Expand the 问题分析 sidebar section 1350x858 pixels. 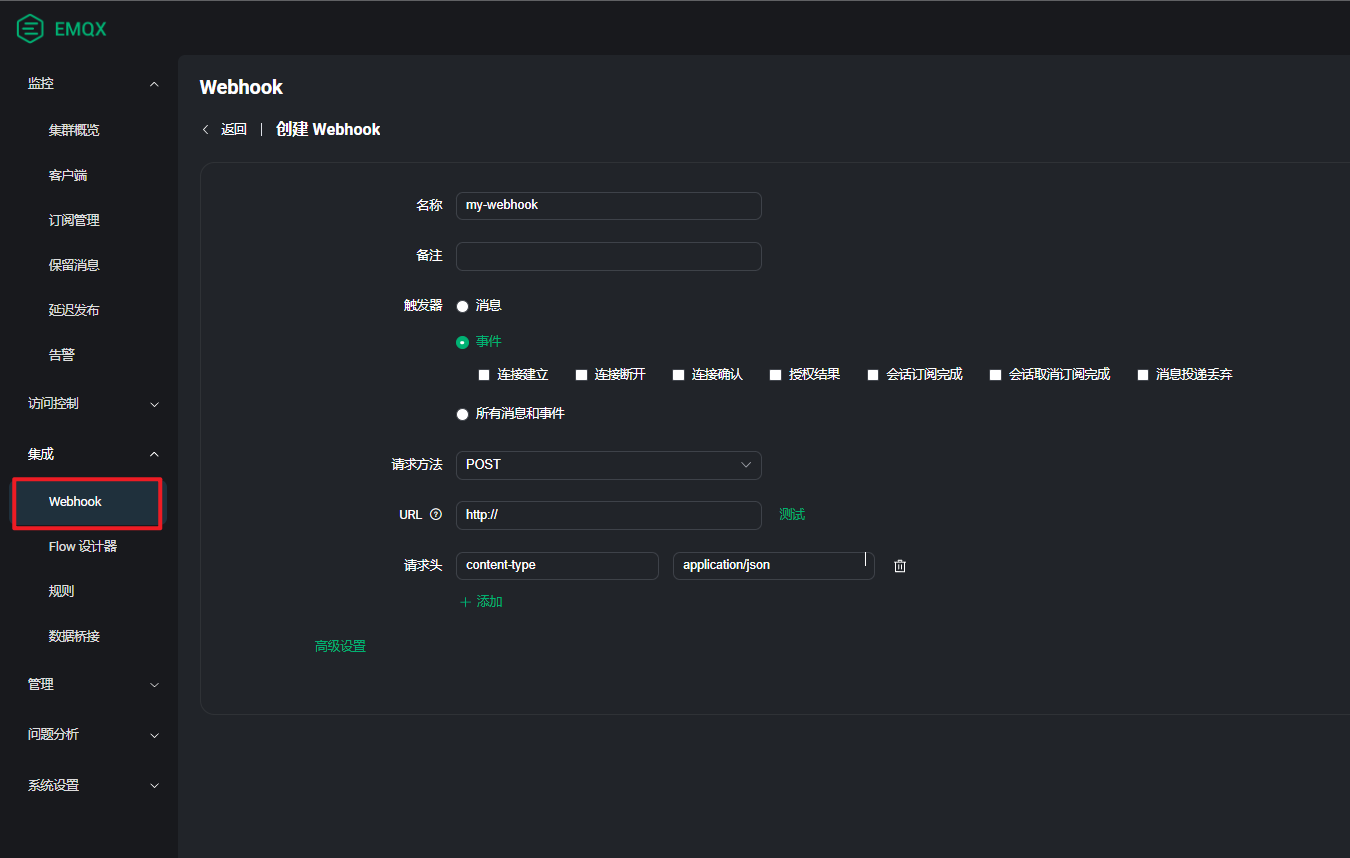coord(154,735)
